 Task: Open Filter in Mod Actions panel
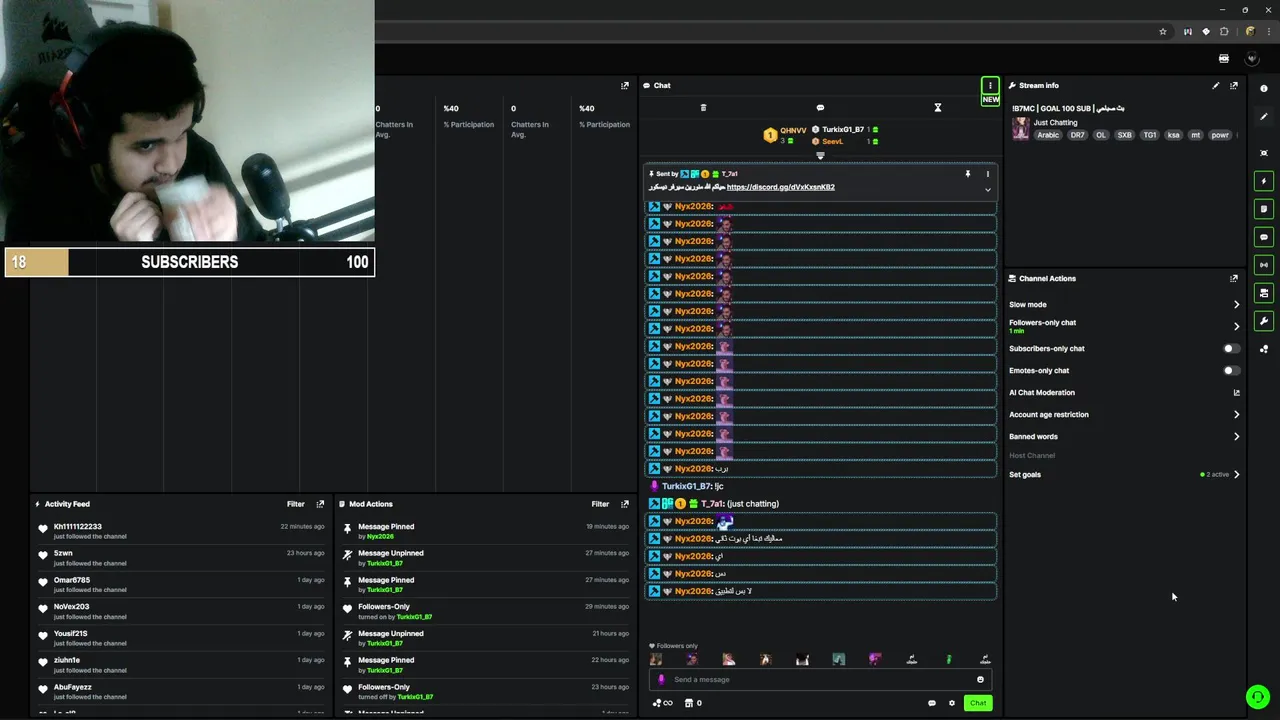tap(600, 504)
